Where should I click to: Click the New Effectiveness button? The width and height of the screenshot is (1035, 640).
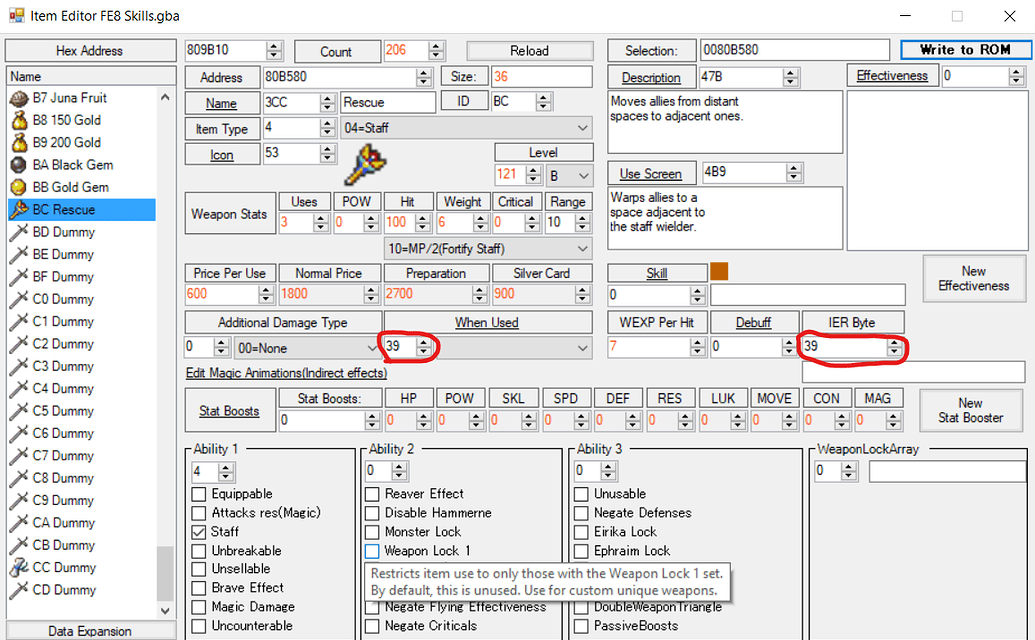(x=974, y=278)
